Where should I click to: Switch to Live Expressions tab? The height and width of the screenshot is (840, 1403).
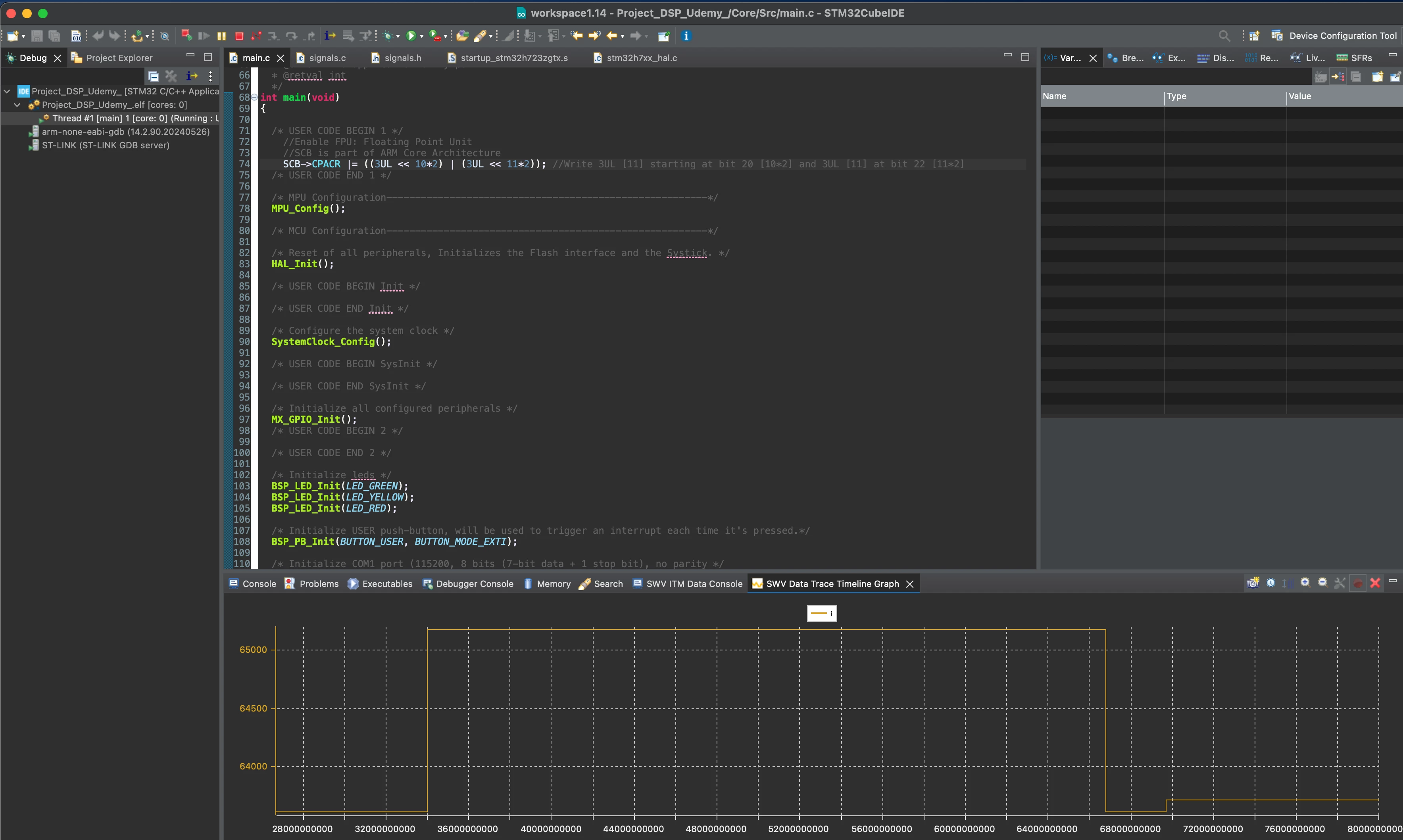coord(1307,58)
